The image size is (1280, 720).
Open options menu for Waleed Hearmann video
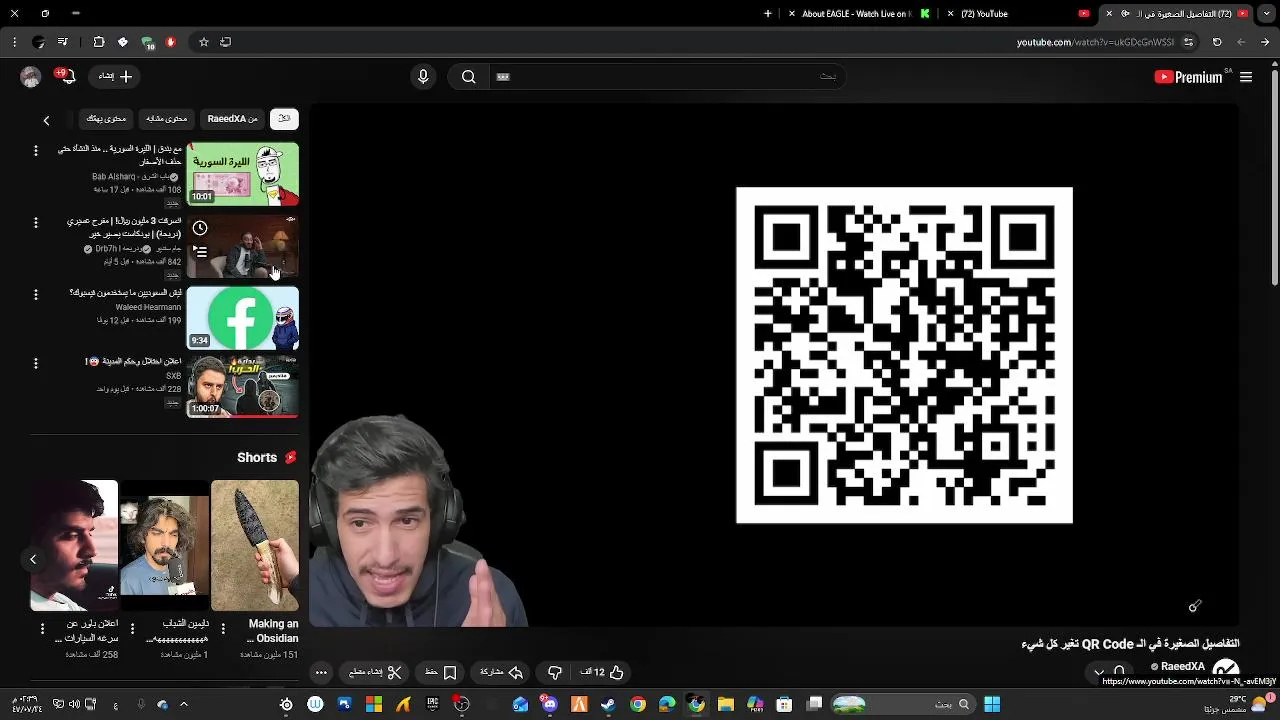point(36,294)
